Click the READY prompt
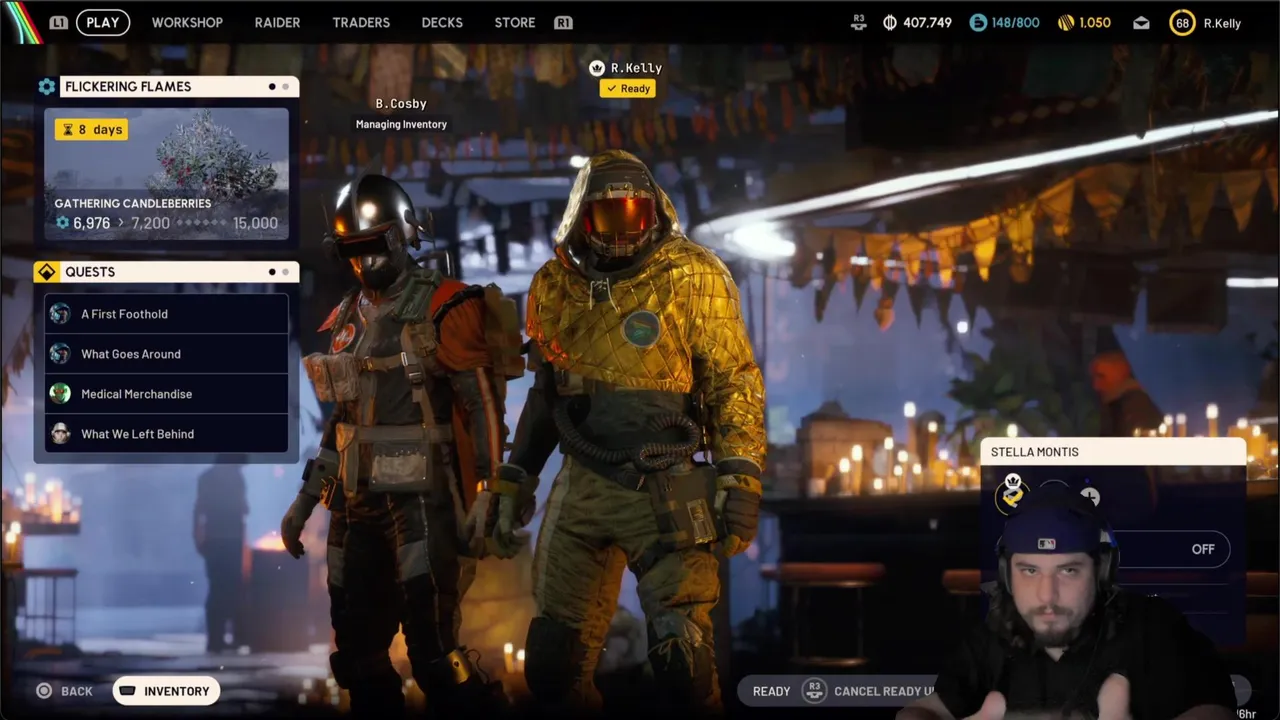Image resolution: width=1280 pixels, height=720 pixels. pos(771,691)
